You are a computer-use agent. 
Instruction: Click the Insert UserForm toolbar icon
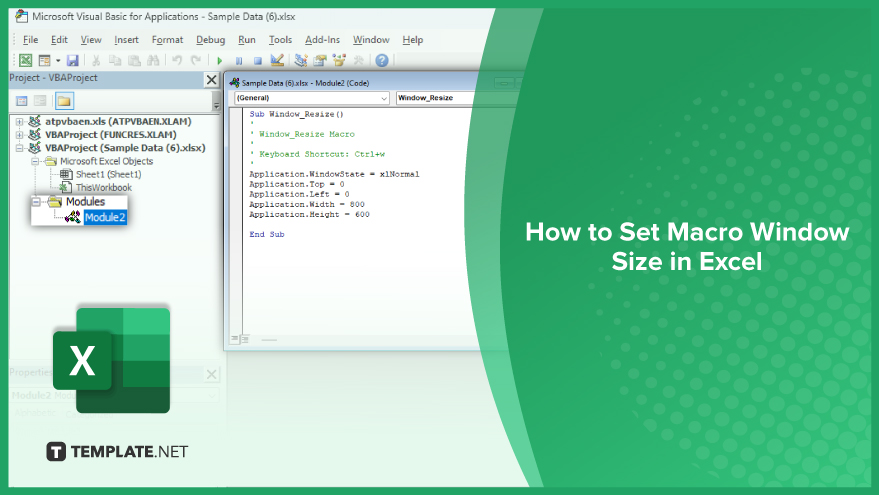[44, 60]
